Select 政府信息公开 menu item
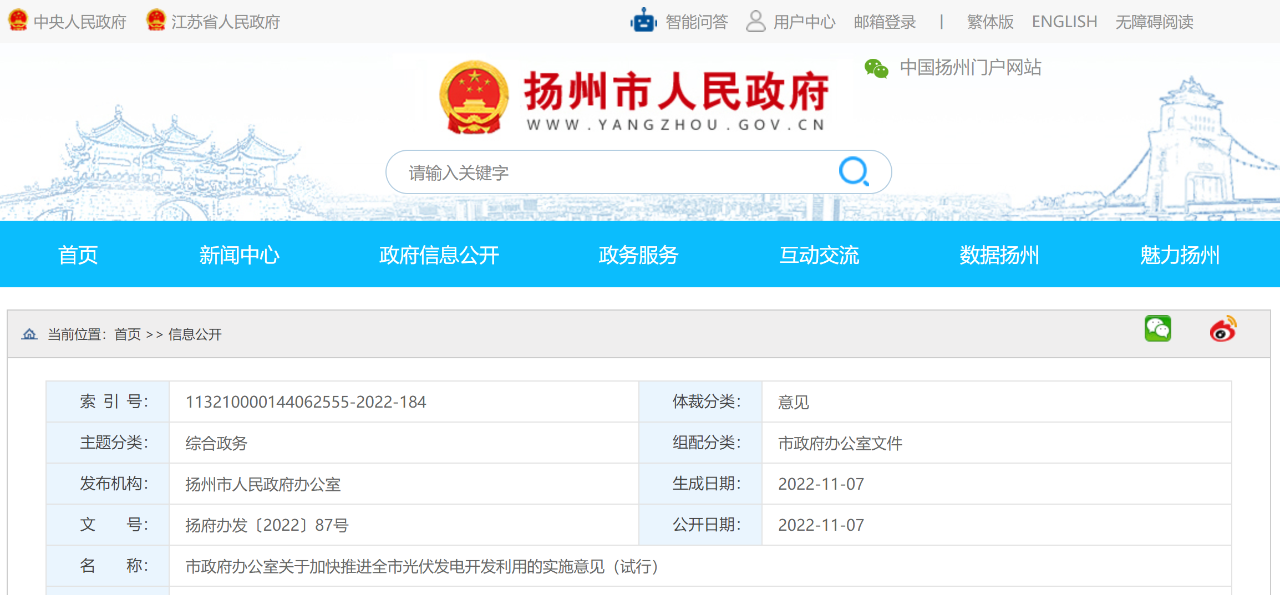This screenshot has height=595, width=1280. pyautogui.click(x=439, y=255)
